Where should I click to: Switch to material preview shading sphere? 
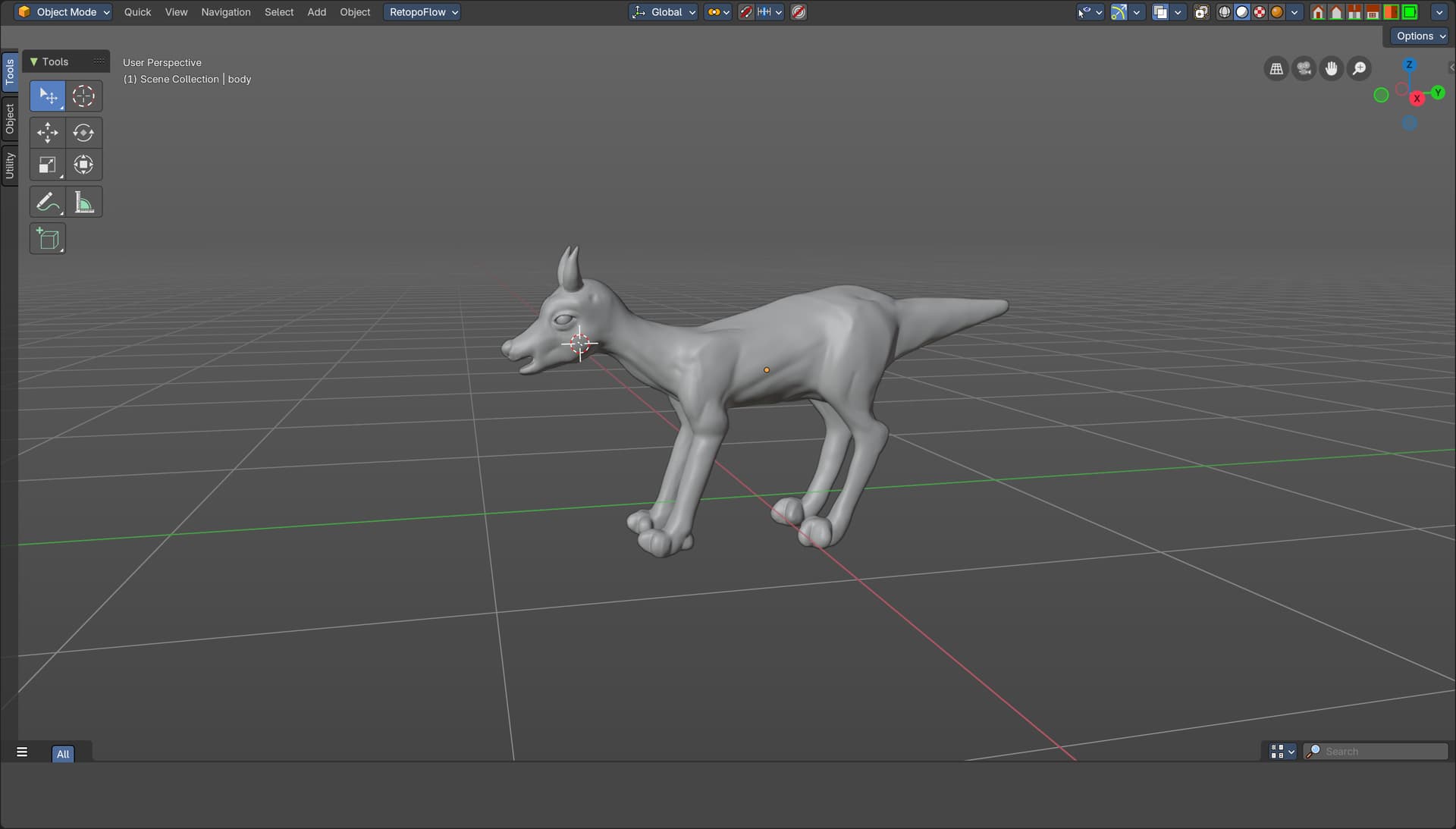pos(1259,12)
